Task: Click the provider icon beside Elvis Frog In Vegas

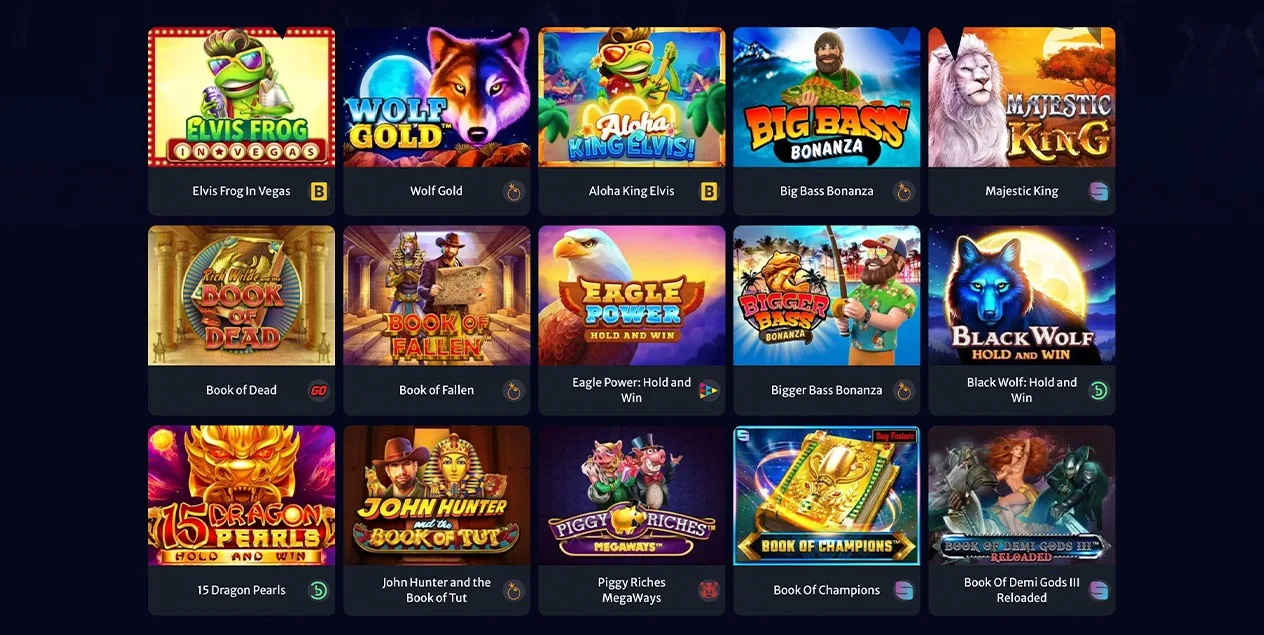Action: coord(319,191)
